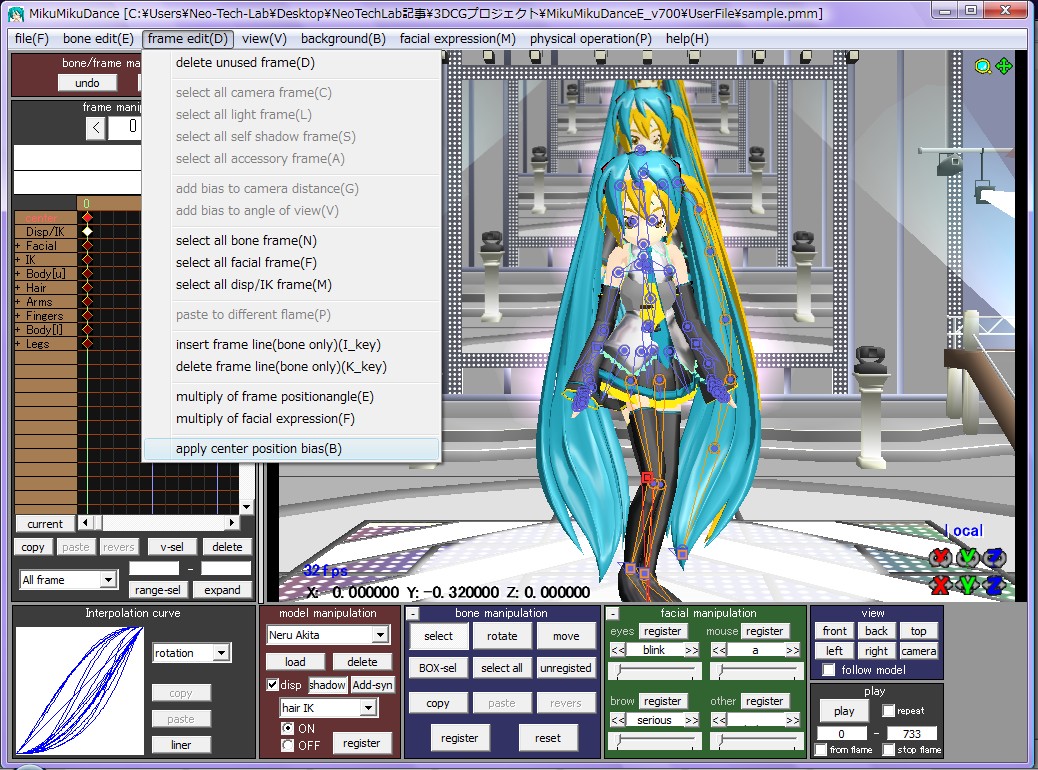Click the timeline vertical scroll down arrow
1038x770 pixels.
[246, 507]
